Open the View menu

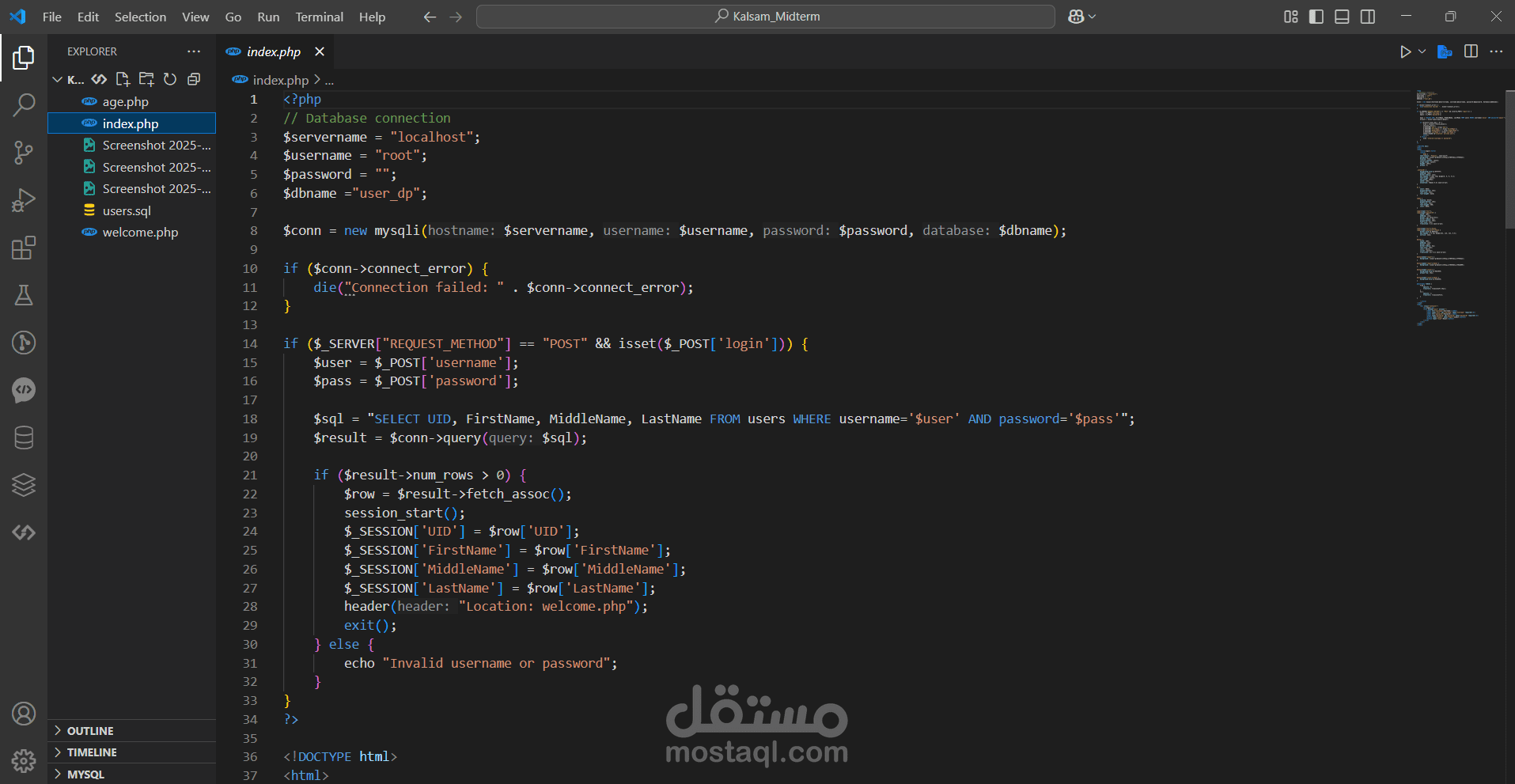pos(195,17)
